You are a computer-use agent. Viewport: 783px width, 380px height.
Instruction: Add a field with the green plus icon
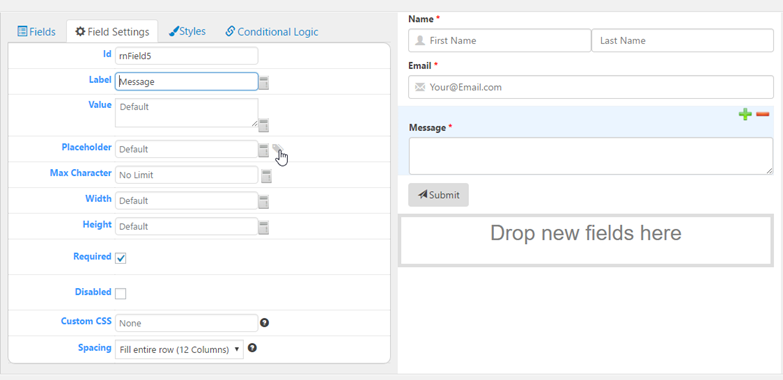point(745,115)
